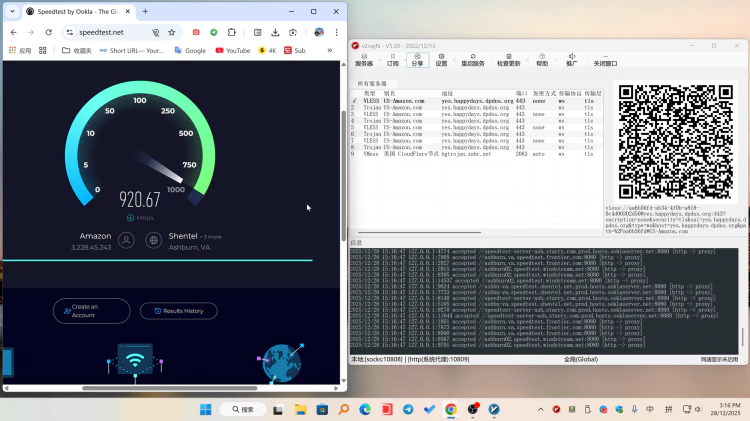Viewport: 750px width, 421px height.
Task: Open the 4K bookmark
Action: tap(267, 50)
